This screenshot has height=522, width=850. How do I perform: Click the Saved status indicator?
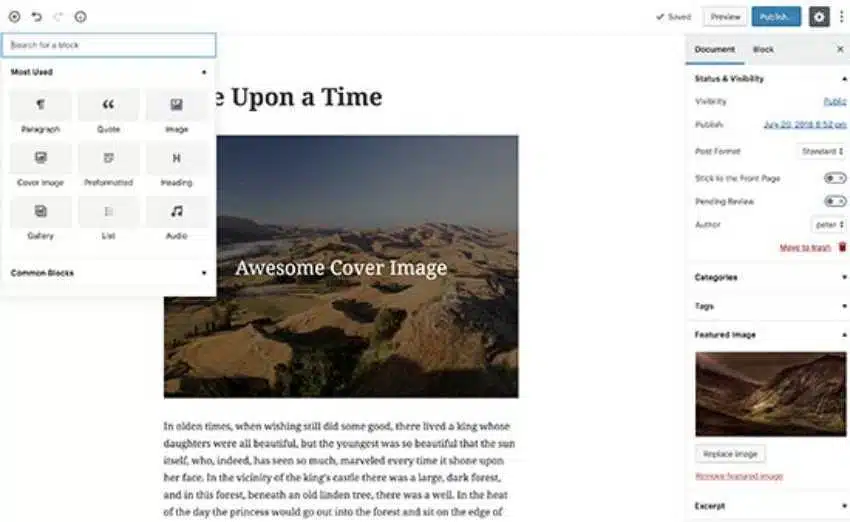tap(673, 17)
